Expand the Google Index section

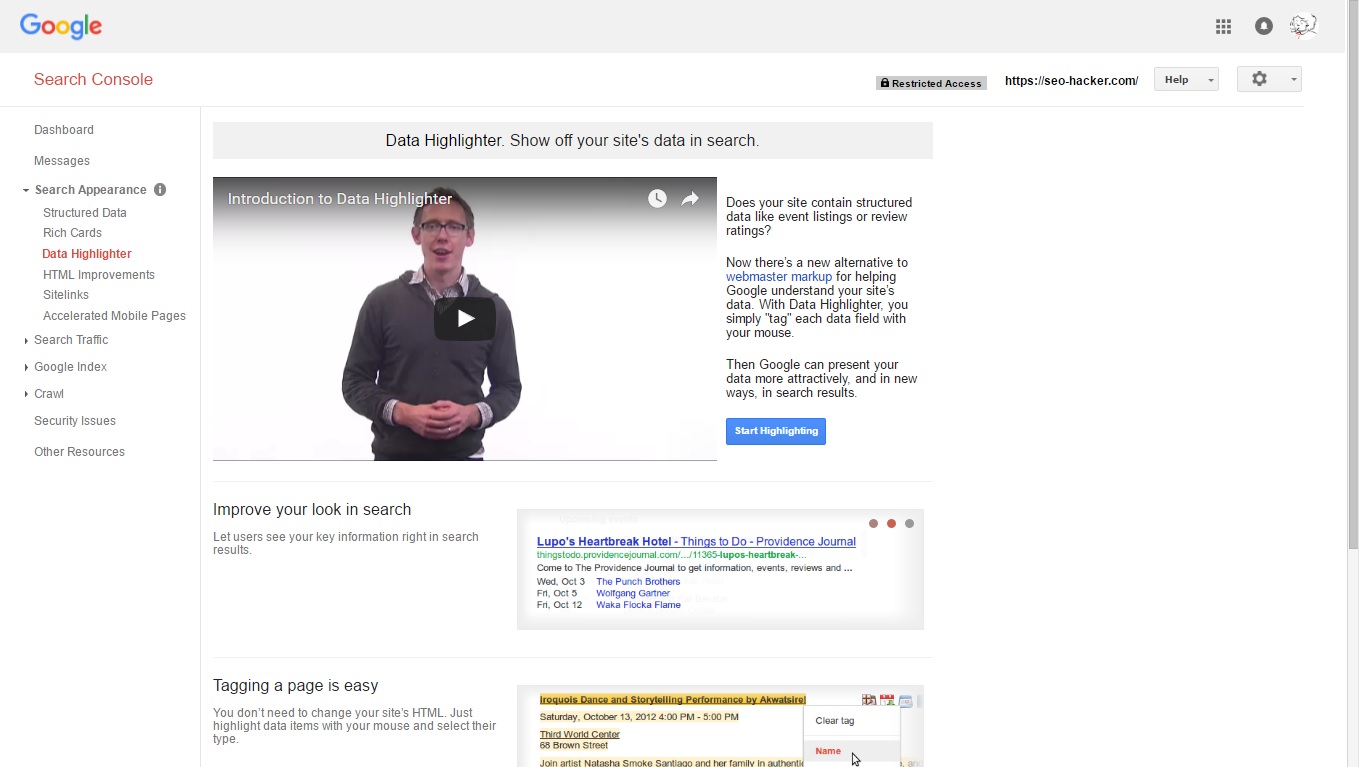pyautogui.click(x=70, y=367)
